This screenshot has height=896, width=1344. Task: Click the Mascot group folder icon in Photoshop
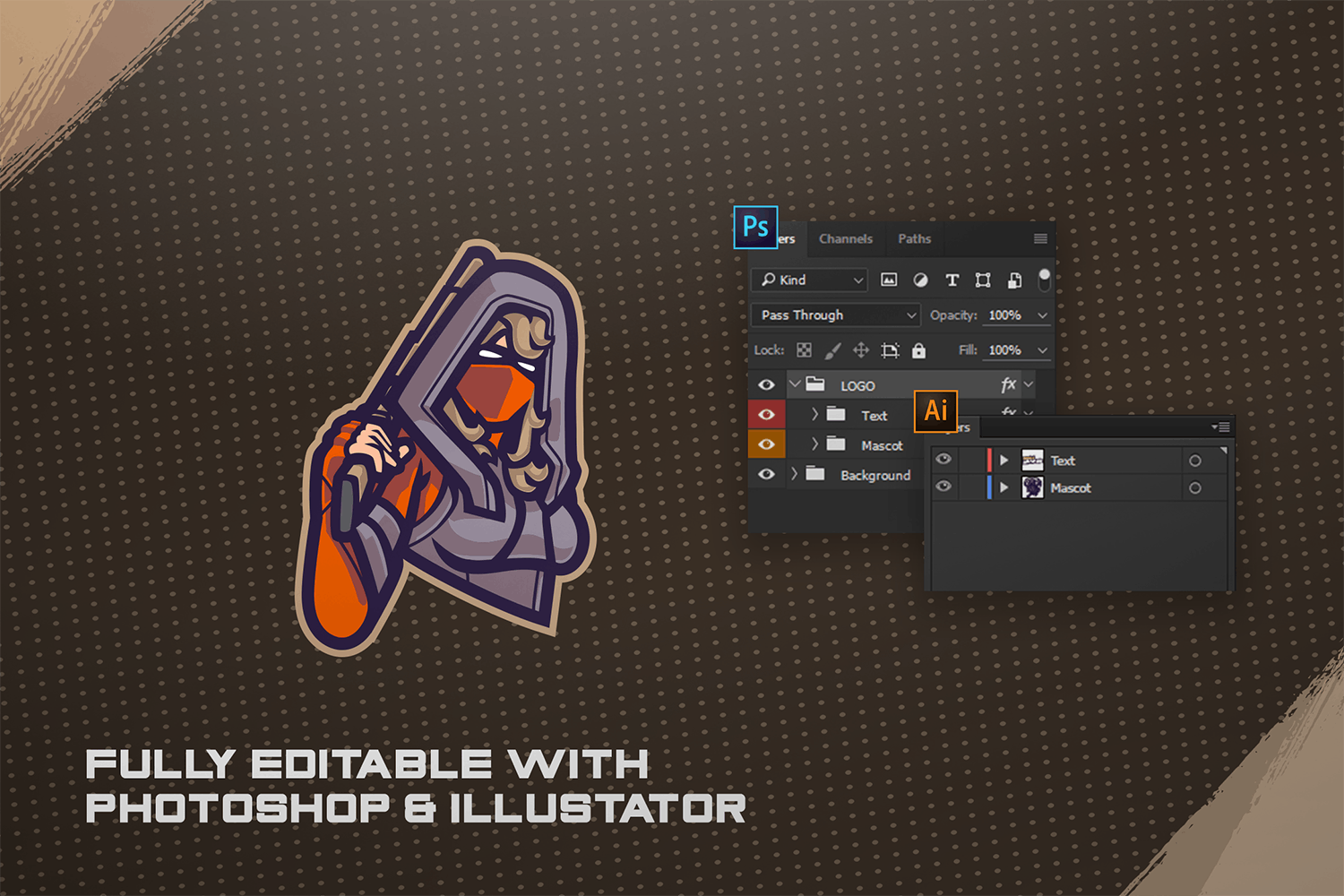(x=836, y=444)
